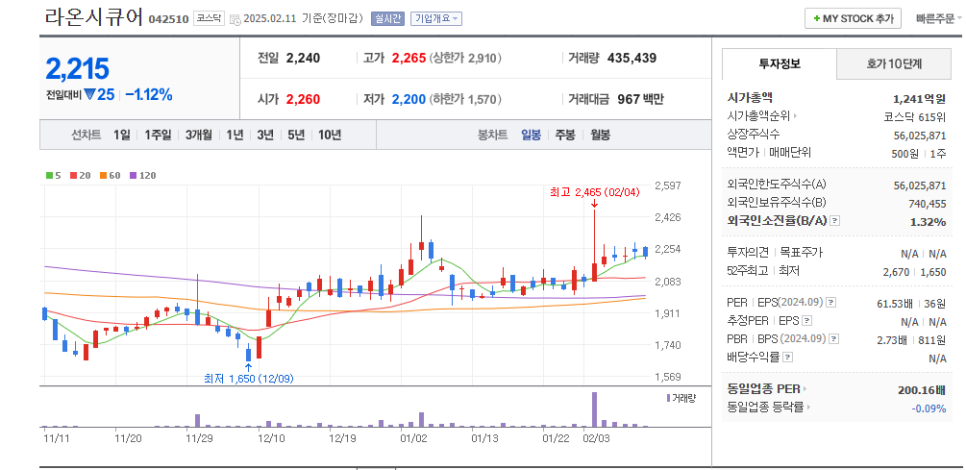The image size is (966, 470).
Task: Select the 1년 line chart period
Action: [x=235, y=135]
